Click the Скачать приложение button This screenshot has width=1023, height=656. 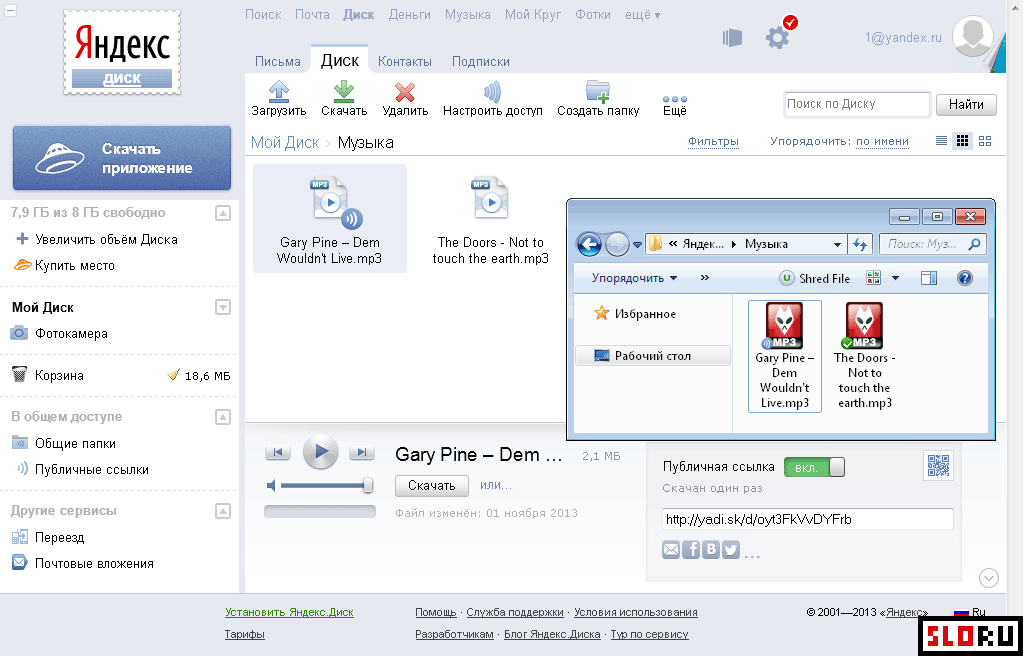[x=122, y=158]
